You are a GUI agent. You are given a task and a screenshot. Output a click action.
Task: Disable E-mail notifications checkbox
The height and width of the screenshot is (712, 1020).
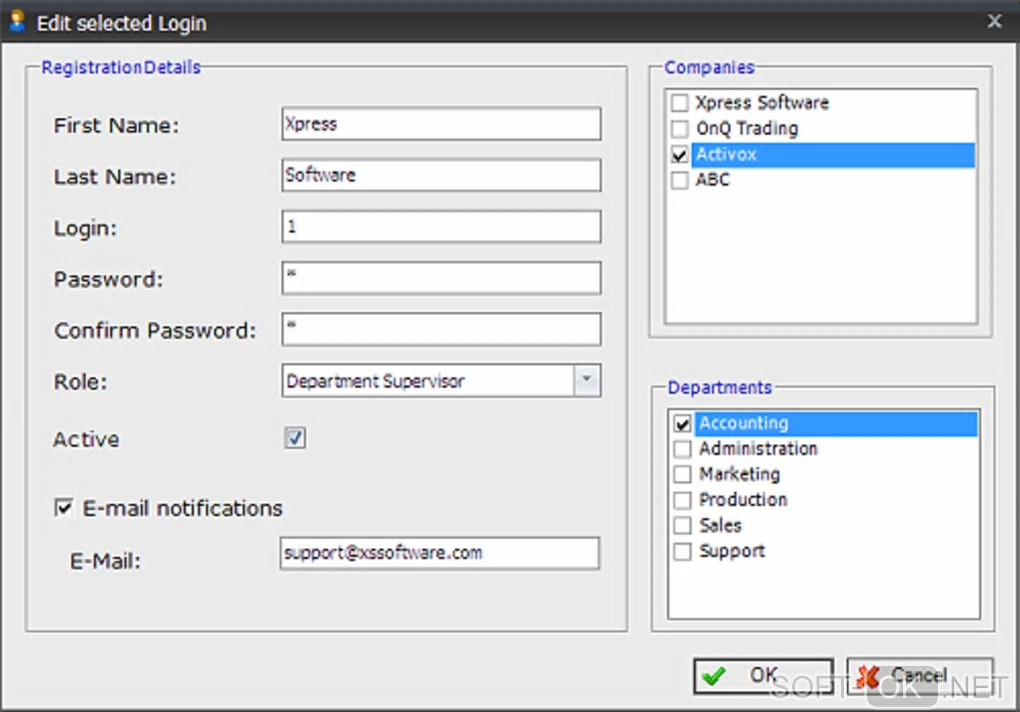pos(64,508)
